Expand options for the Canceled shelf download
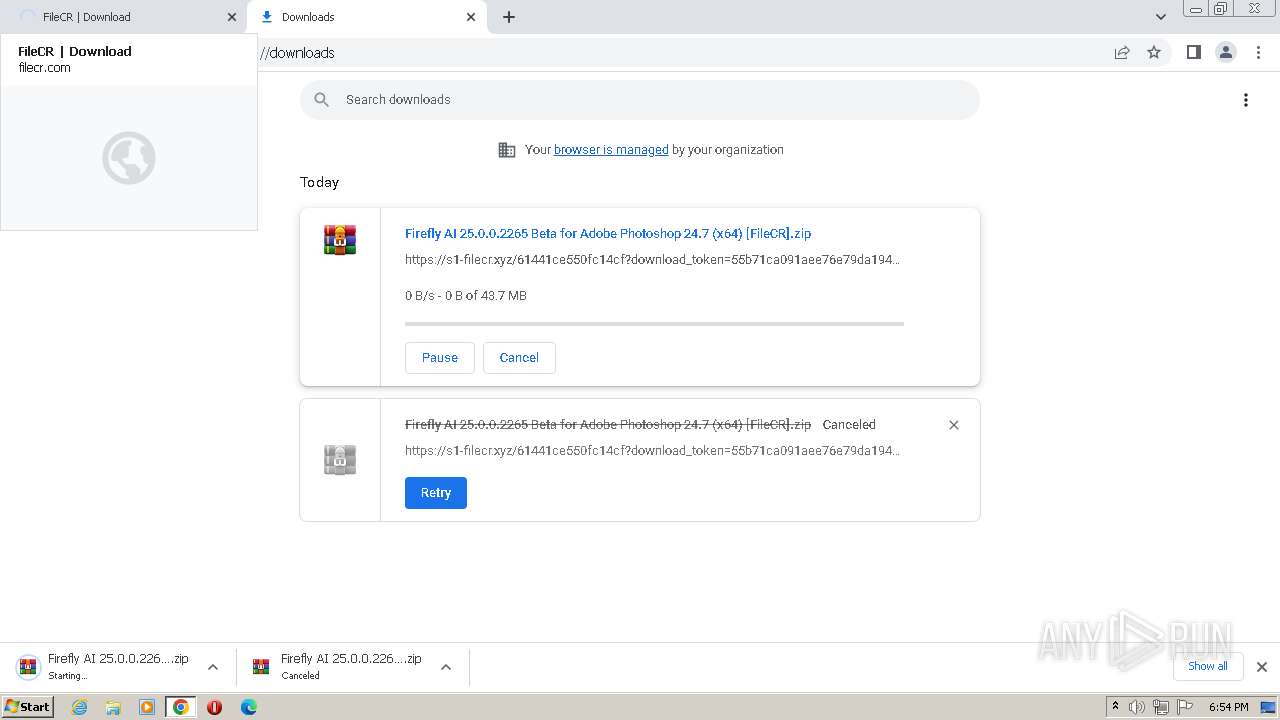1280x720 pixels. tap(446, 667)
